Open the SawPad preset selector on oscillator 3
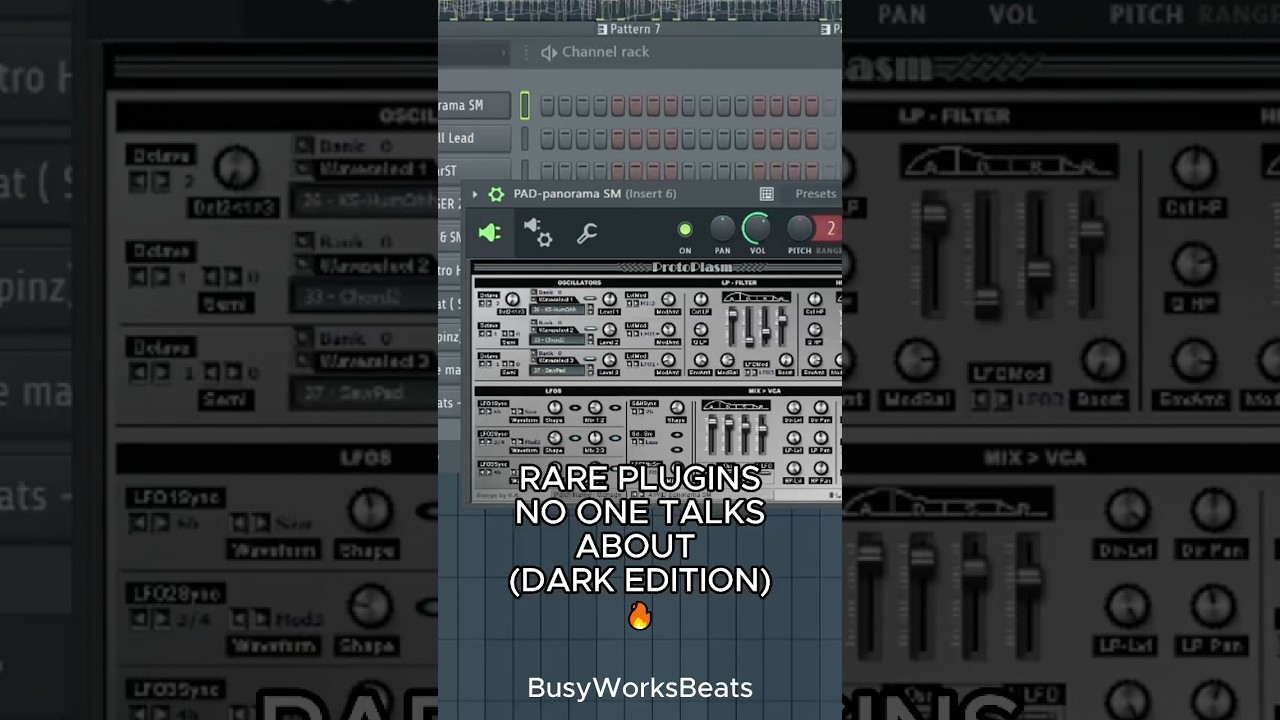 tap(557, 371)
